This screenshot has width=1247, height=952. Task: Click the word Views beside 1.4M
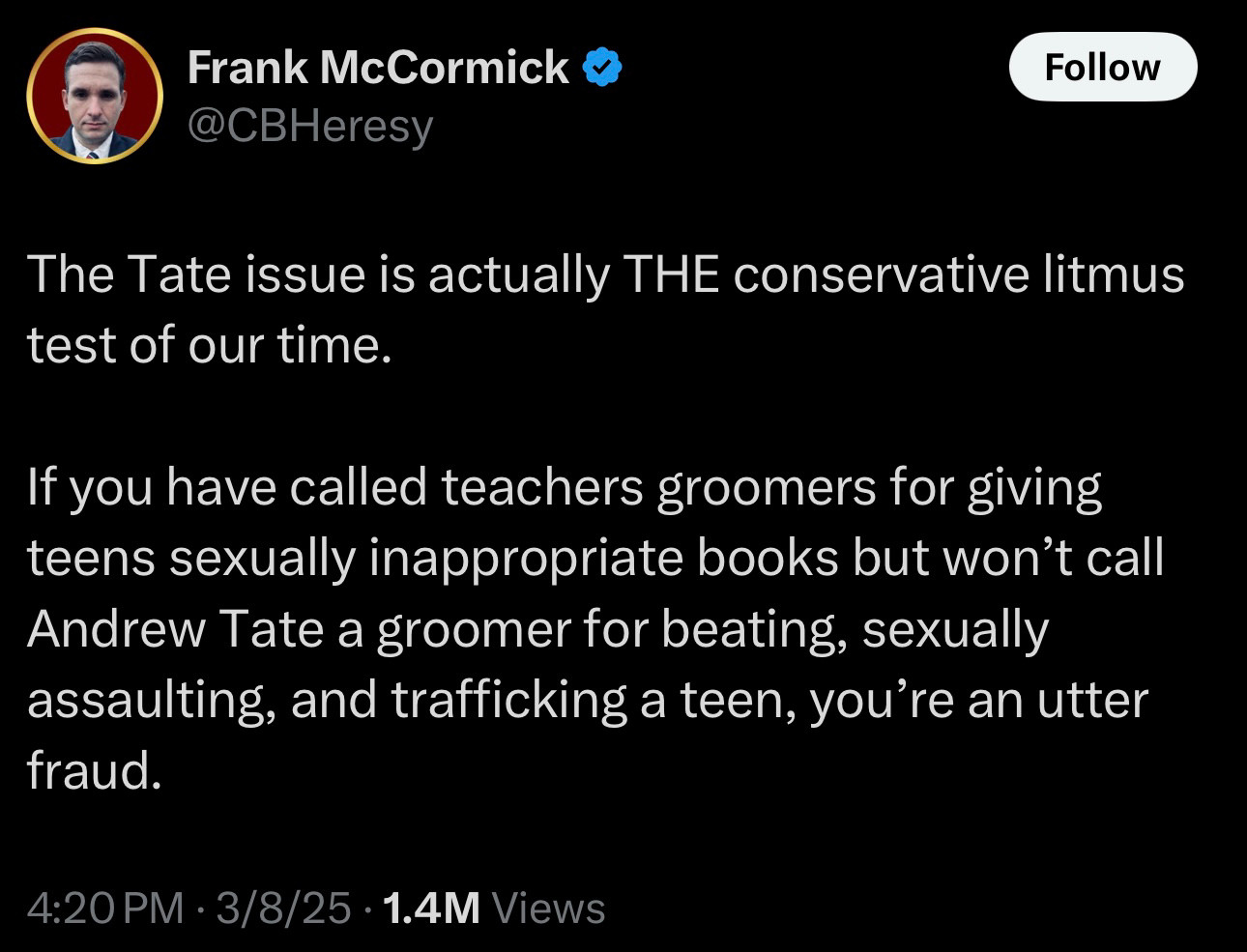tap(548, 908)
